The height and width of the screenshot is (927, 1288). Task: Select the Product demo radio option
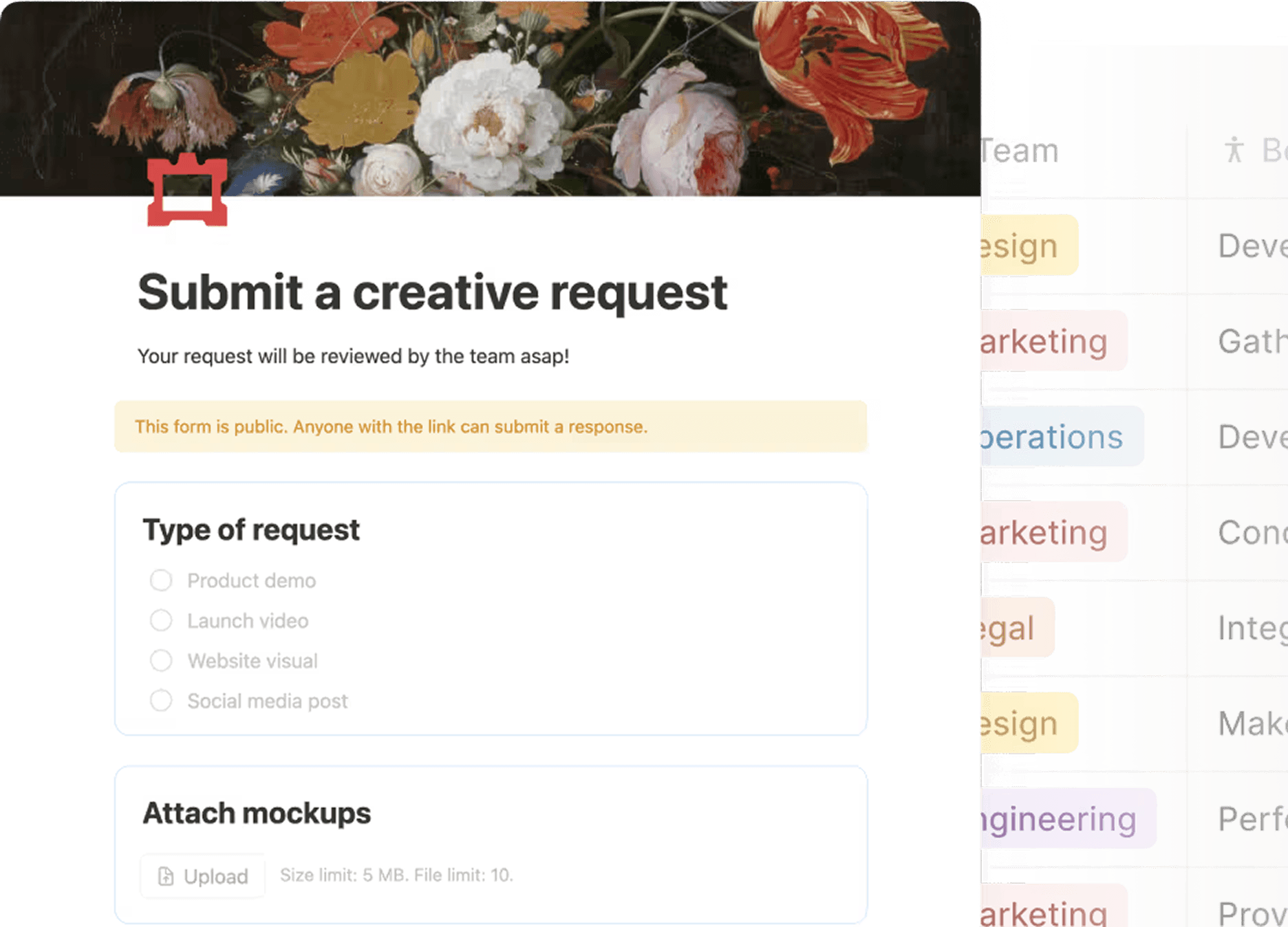(x=161, y=580)
